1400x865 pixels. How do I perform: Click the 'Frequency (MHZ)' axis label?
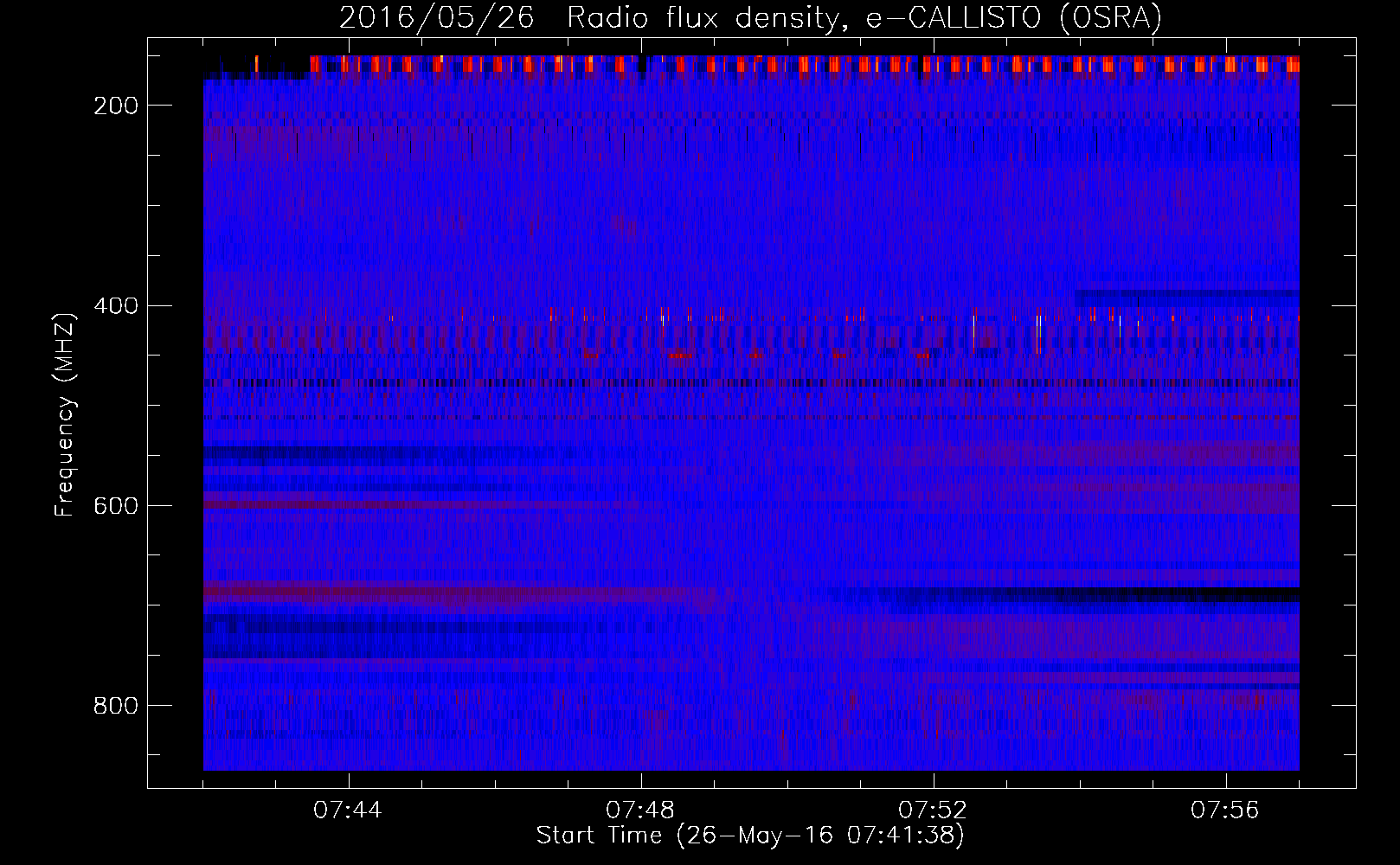tap(65, 414)
